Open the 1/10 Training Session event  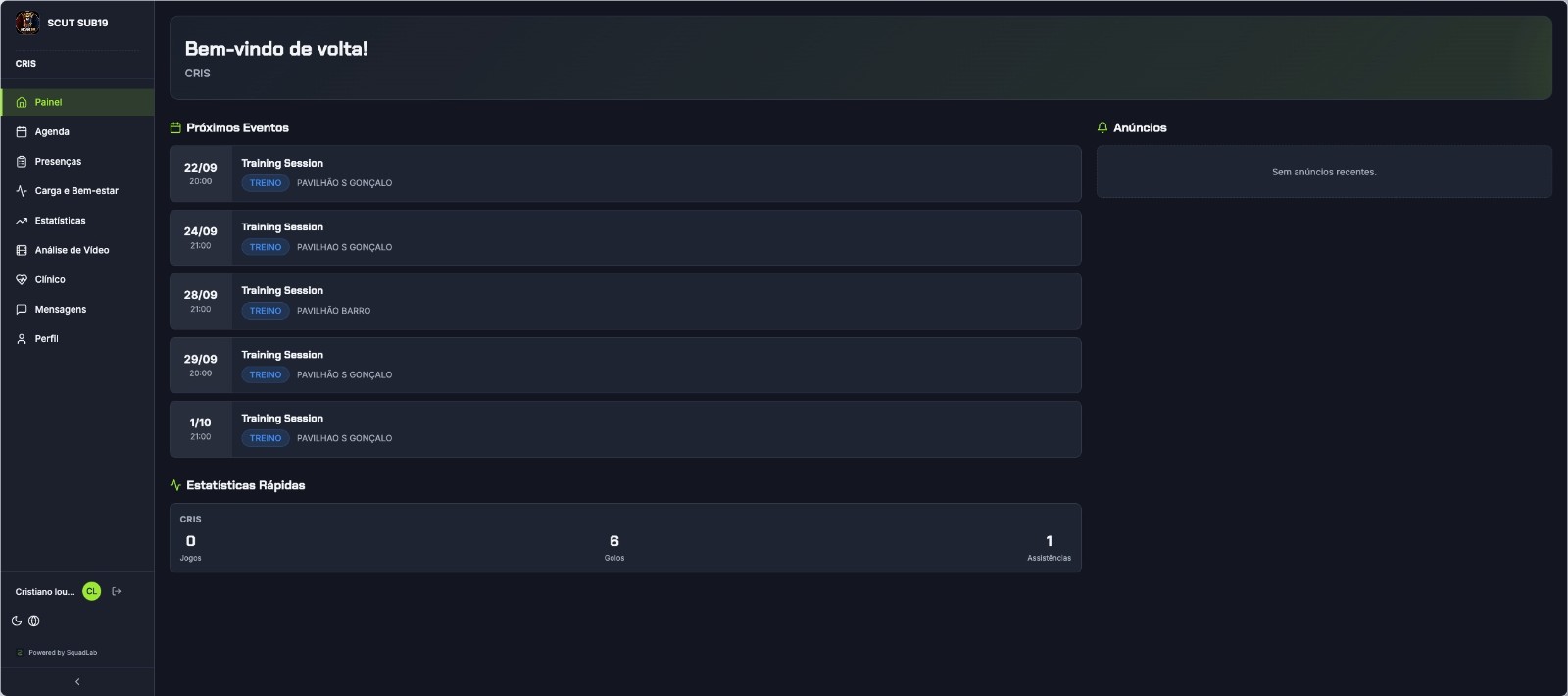coord(625,429)
